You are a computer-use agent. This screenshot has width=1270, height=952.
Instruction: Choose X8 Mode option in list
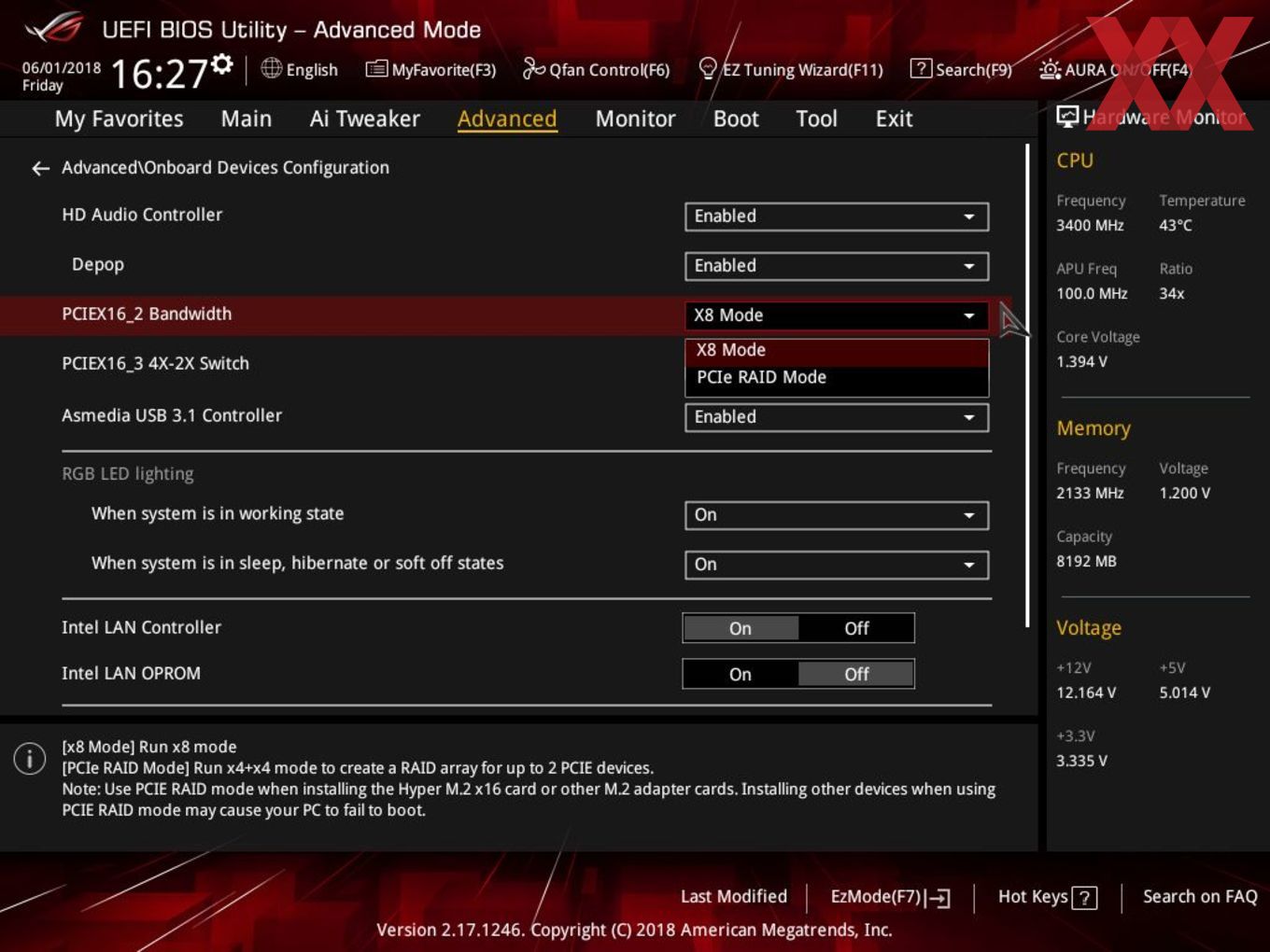pos(837,351)
